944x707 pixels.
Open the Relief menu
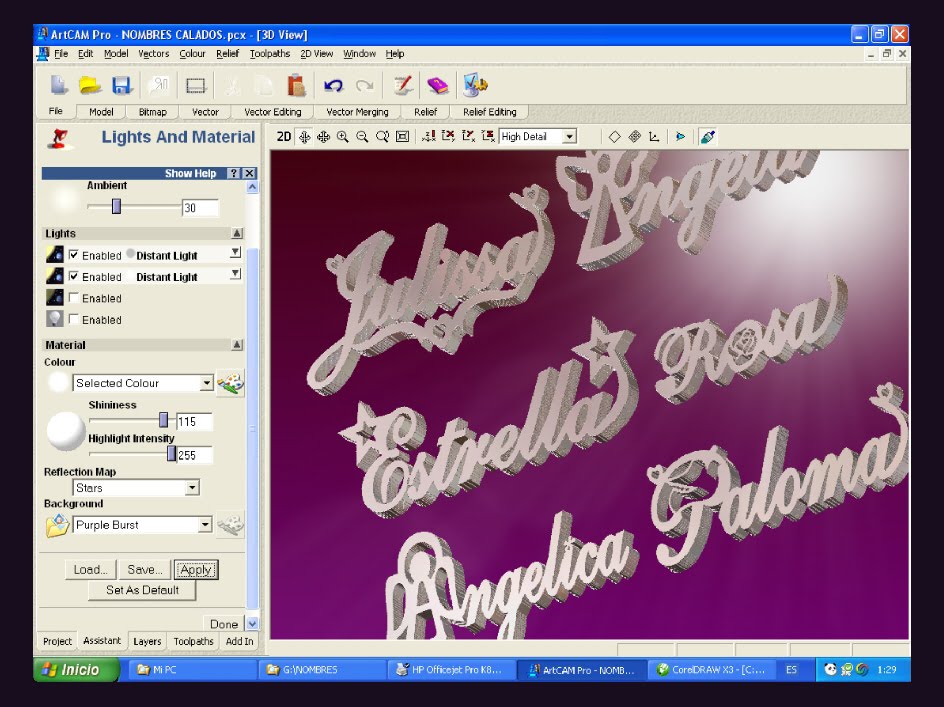pyautogui.click(x=228, y=54)
